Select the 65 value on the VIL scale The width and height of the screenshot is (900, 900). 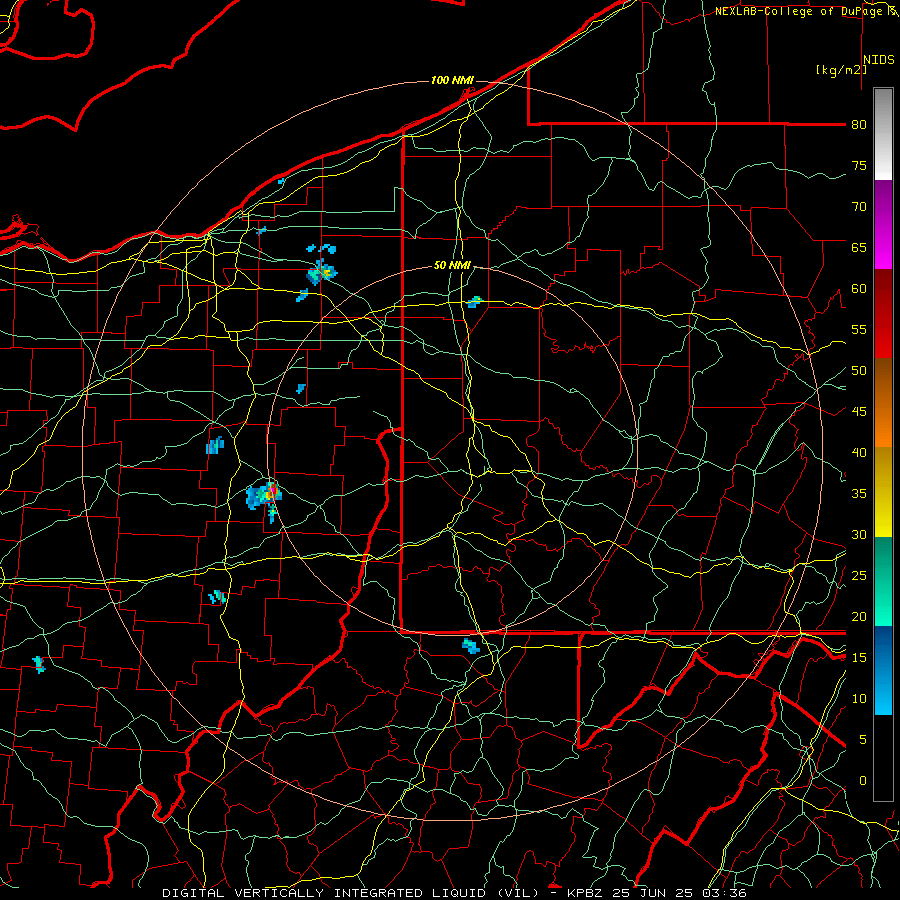[x=859, y=248]
